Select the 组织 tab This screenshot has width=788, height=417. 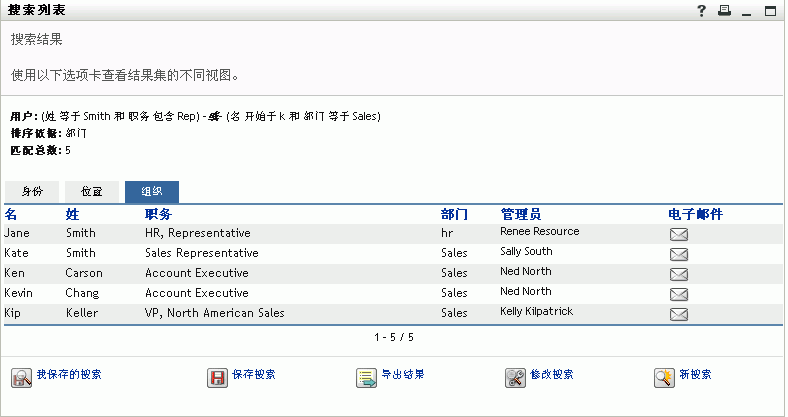pos(152,192)
